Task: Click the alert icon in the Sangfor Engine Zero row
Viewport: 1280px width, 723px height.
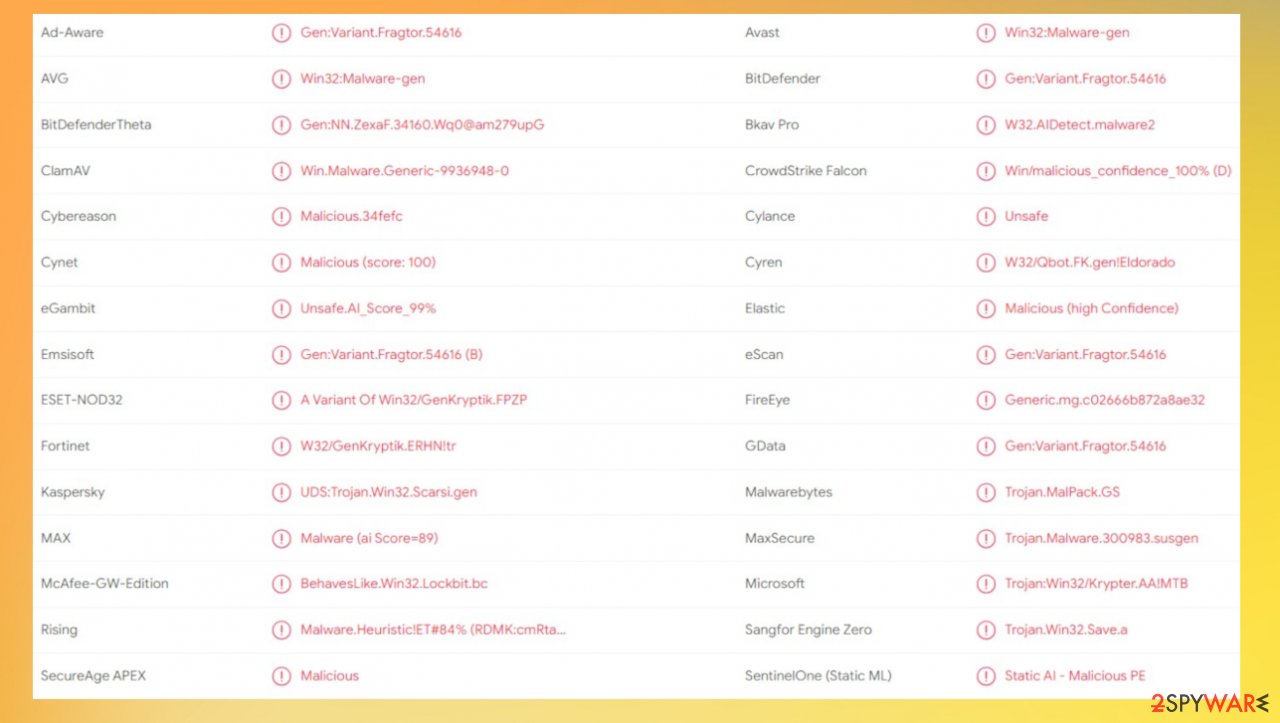Action: [x=986, y=630]
